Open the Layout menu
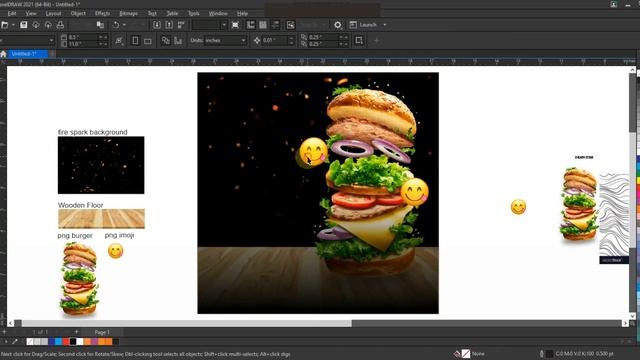The image size is (640, 360). pyautogui.click(x=53, y=13)
